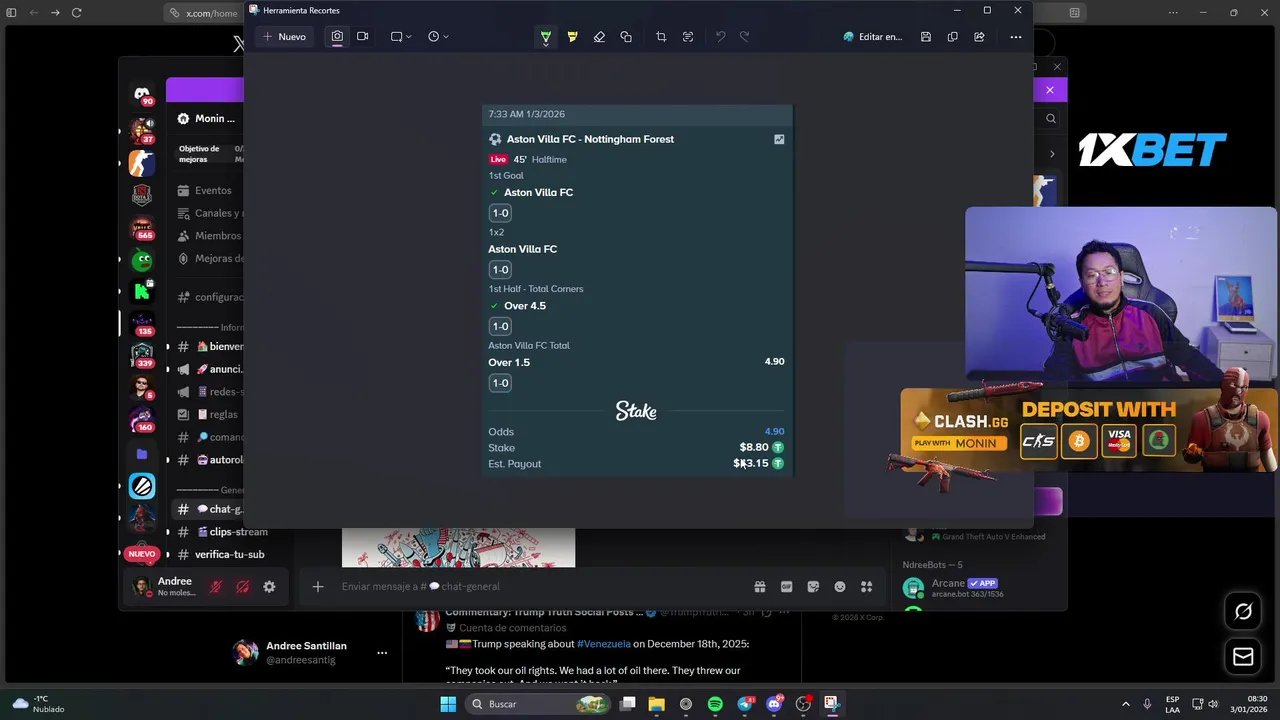1280x720 pixels.
Task: Select the eraser tool
Action: [x=599, y=37]
